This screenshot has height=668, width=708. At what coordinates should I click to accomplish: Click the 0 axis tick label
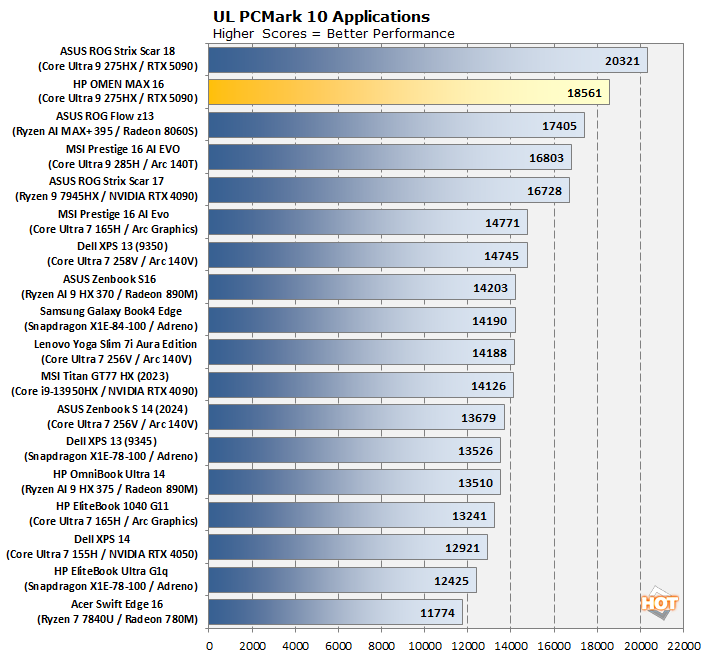pos(209,646)
